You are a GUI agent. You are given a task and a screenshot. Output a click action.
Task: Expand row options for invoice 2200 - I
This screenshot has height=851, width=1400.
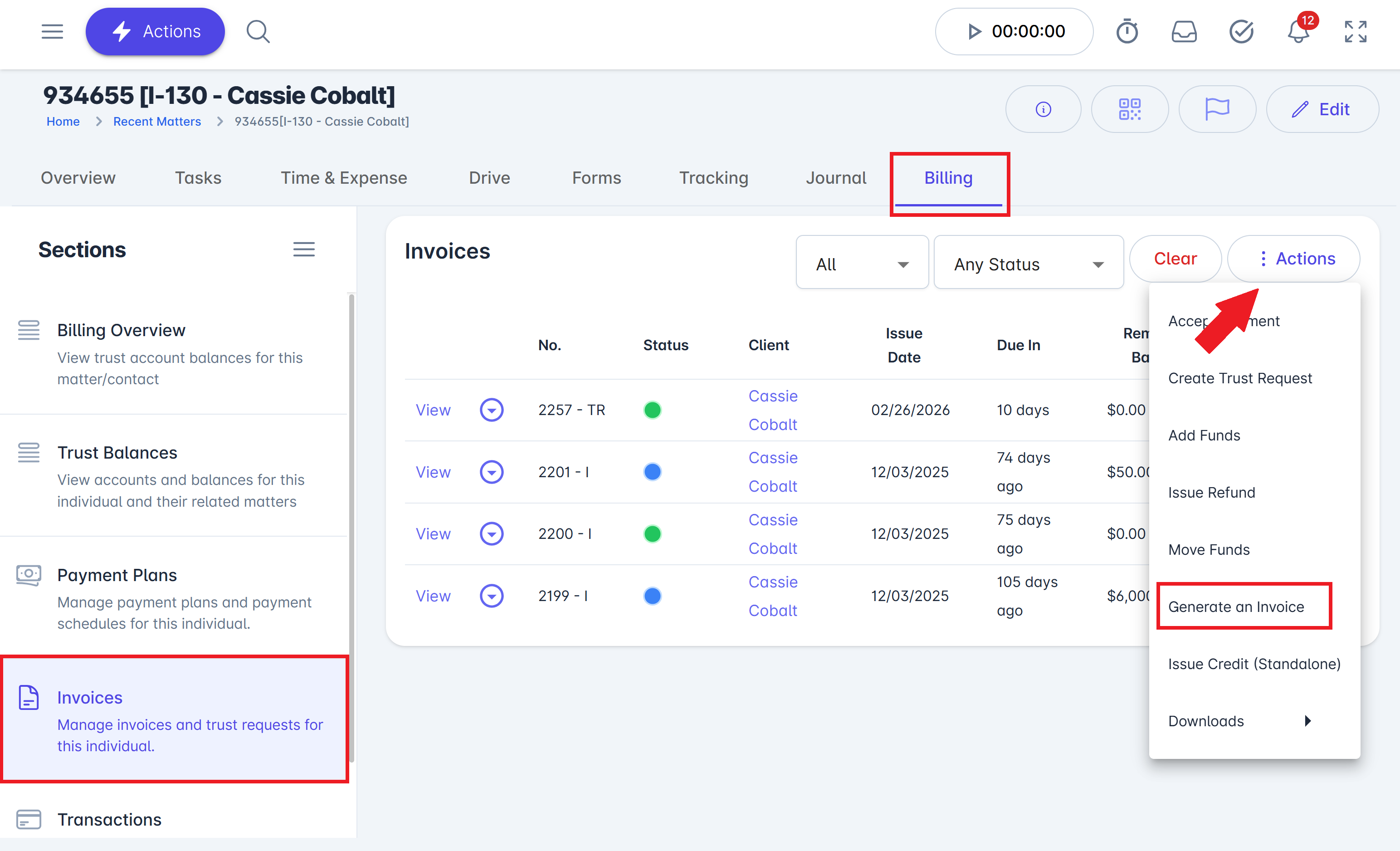coord(492,534)
